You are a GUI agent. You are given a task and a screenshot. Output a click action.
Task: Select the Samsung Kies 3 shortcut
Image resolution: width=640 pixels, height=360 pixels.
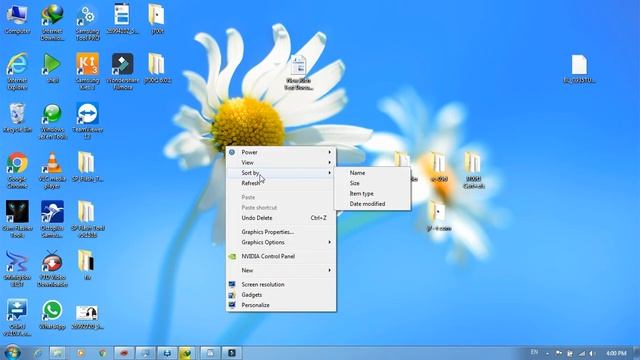(x=87, y=71)
